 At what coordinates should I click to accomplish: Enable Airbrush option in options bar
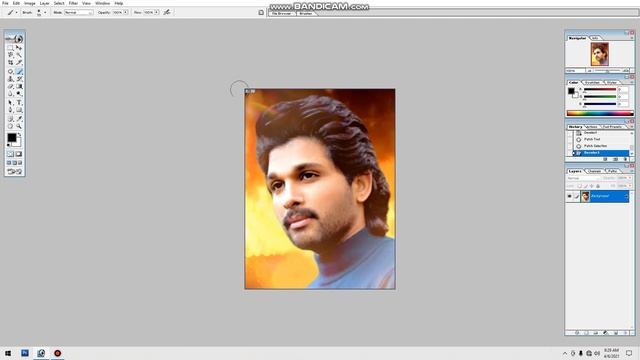[167, 12]
